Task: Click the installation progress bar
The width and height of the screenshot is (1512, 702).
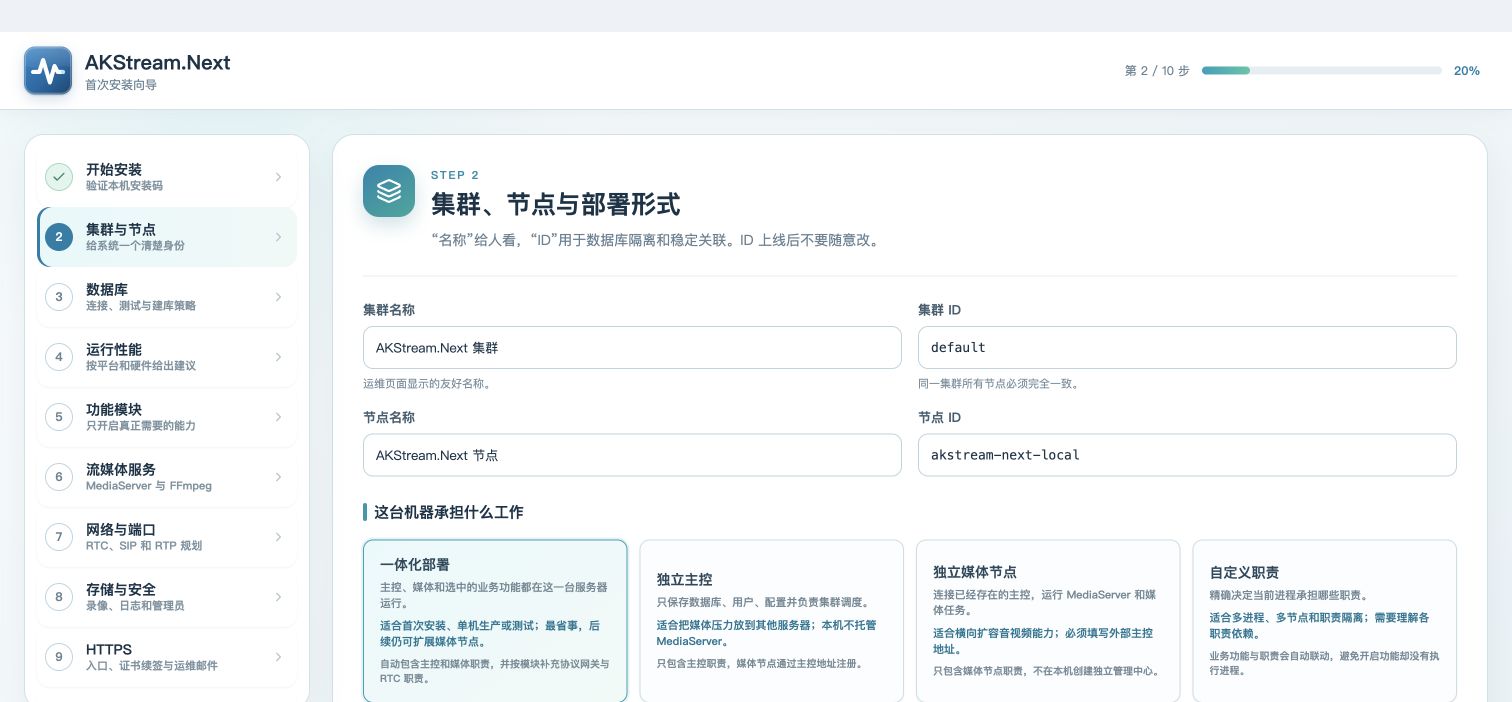Action: (1321, 71)
